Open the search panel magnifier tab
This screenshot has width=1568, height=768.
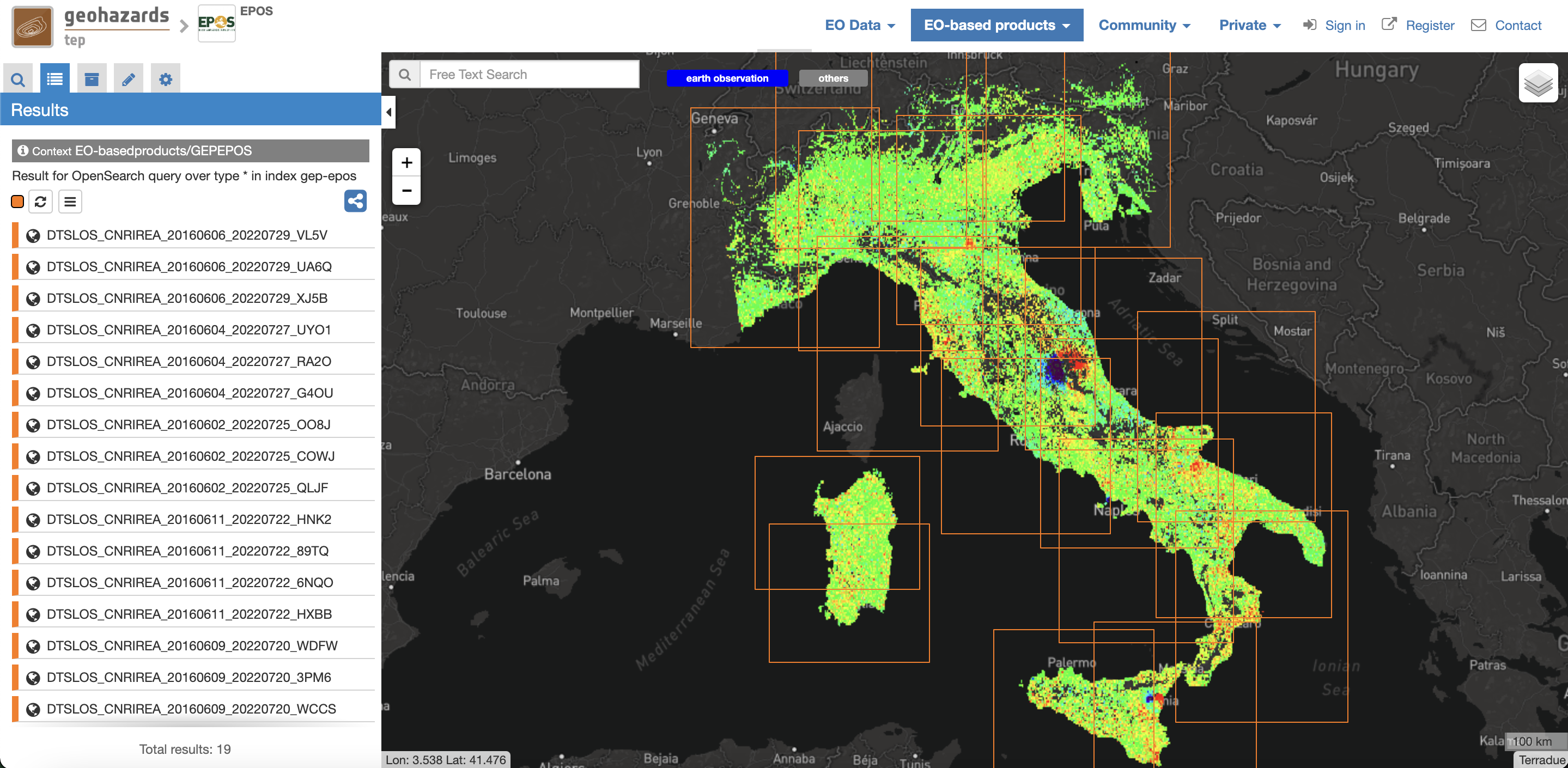click(x=19, y=79)
